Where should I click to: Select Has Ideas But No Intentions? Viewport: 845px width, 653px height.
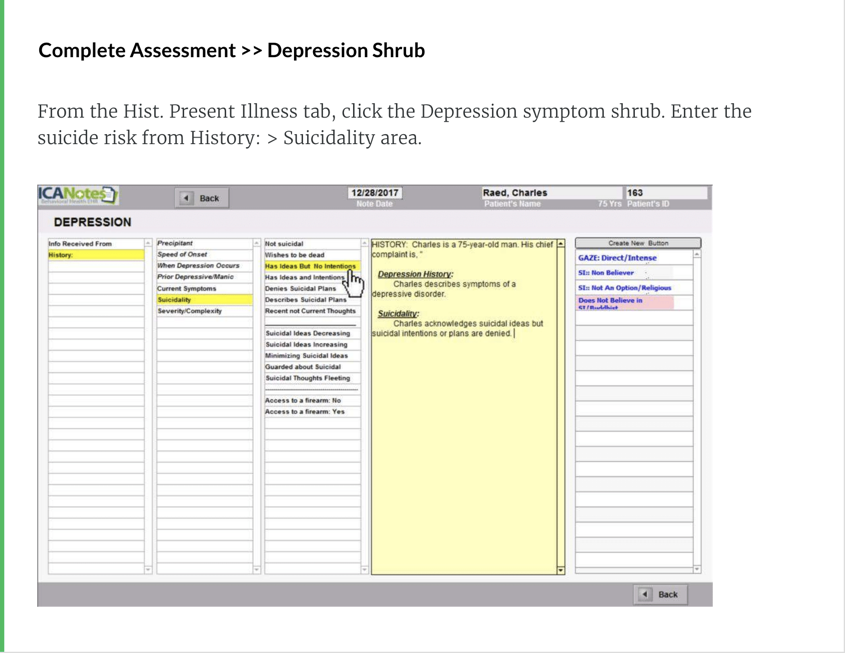click(x=310, y=266)
